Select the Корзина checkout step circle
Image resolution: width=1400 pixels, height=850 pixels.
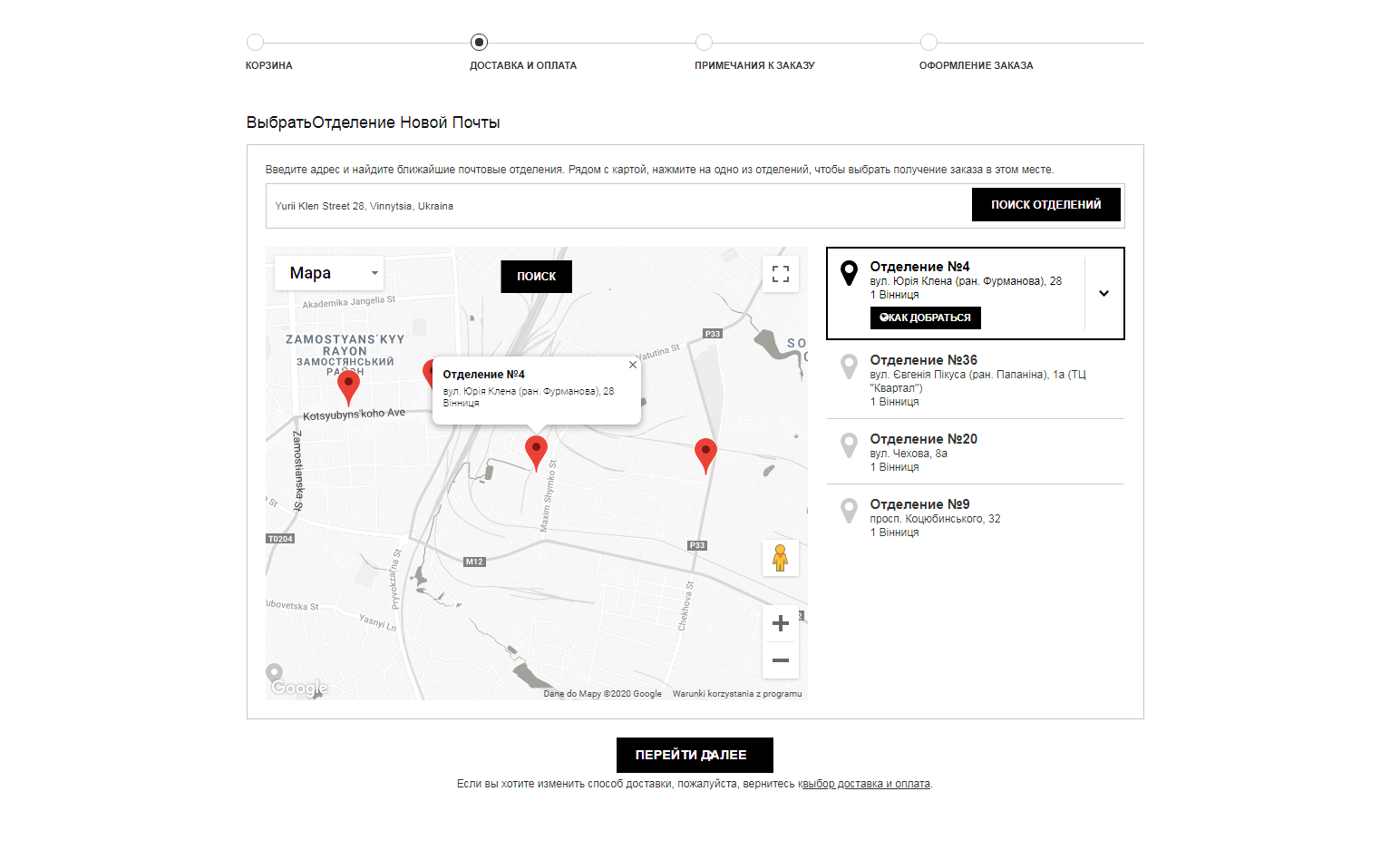255,42
